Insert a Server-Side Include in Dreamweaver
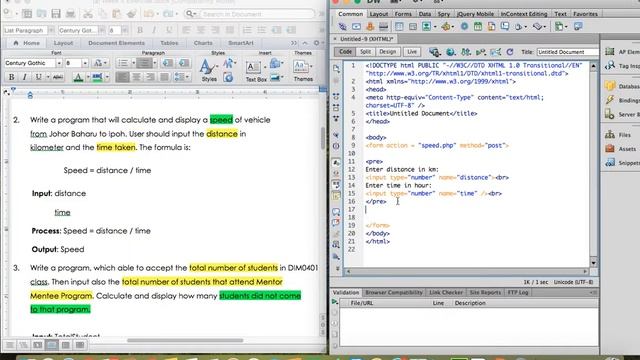640x360 pixels. click(x=491, y=27)
